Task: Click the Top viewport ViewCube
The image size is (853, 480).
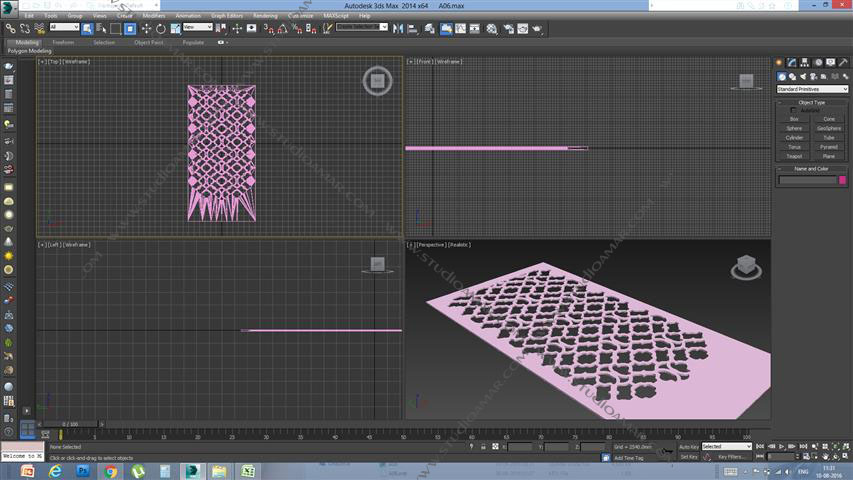Action: [377, 80]
